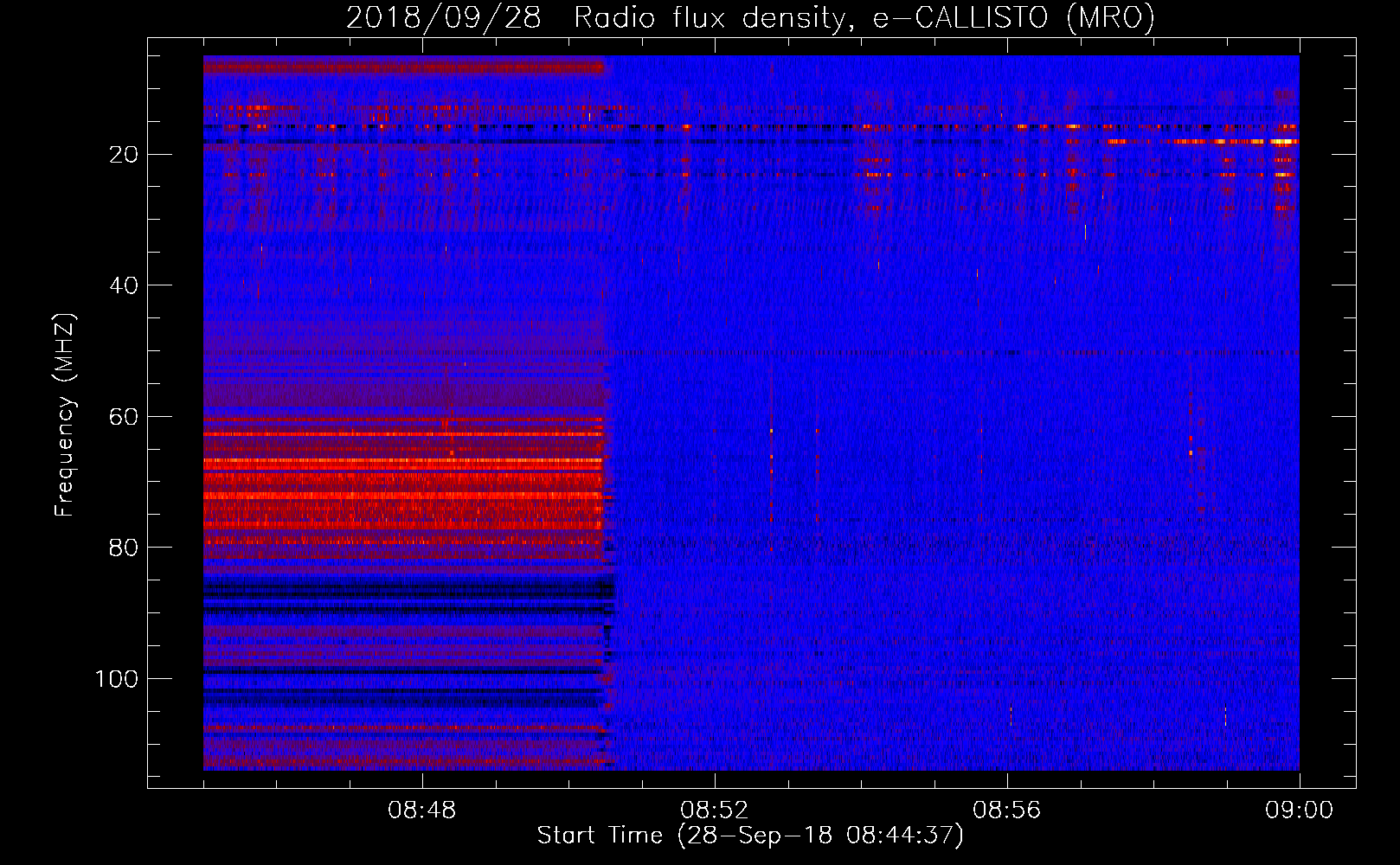The height and width of the screenshot is (865, 1400).
Task: Click the 09:00 time tick label
Action: click(1300, 811)
